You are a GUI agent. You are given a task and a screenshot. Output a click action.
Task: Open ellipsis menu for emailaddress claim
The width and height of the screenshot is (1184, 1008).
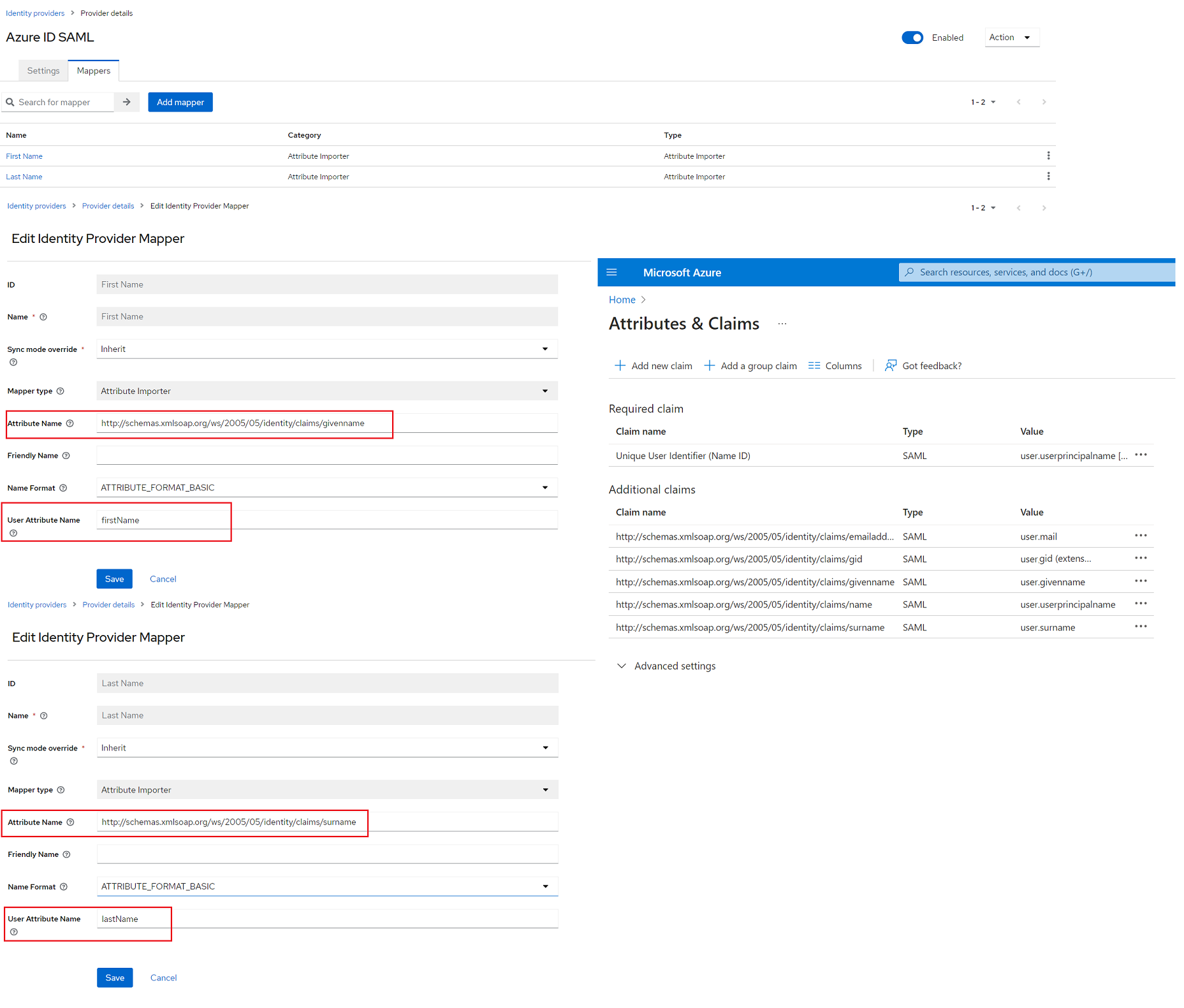pos(1141,536)
